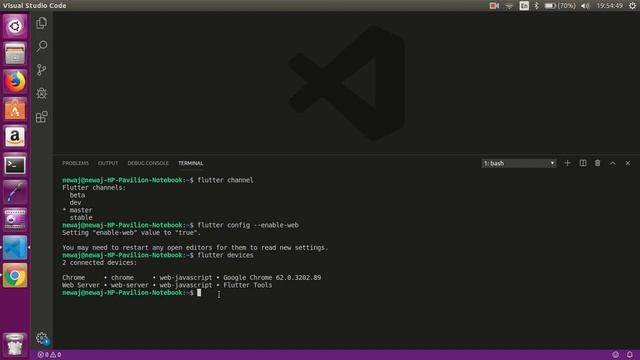640x360 pixels.
Task: Switch to the DEBUG CONSOLE tab
Action: point(148,163)
